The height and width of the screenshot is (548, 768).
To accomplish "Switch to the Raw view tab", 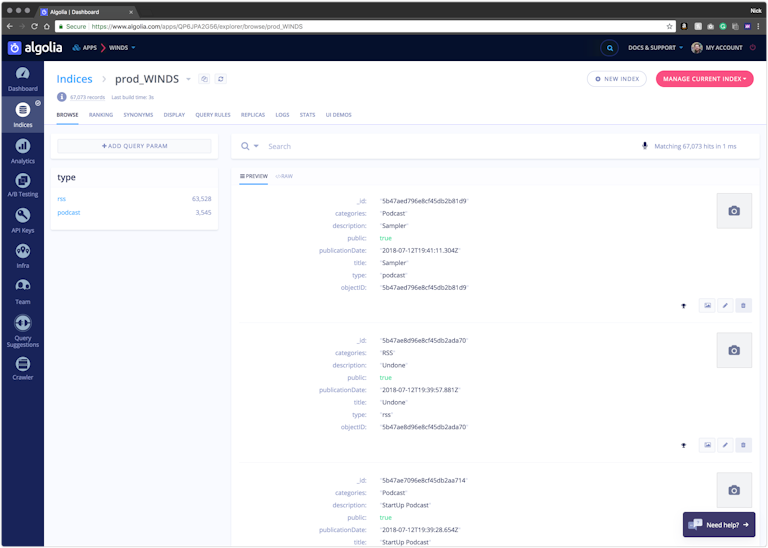I will click(x=284, y=176).
